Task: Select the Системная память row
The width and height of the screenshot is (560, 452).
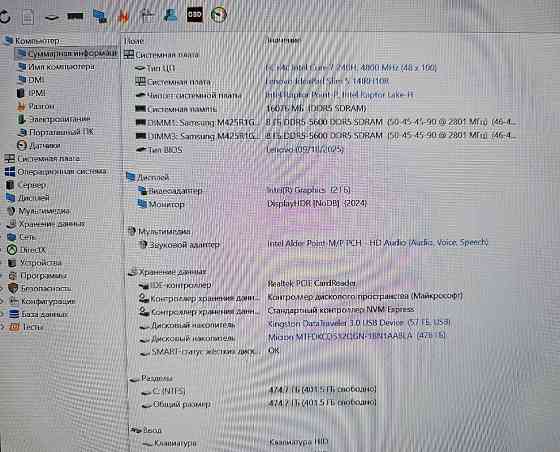Action: 250,109
